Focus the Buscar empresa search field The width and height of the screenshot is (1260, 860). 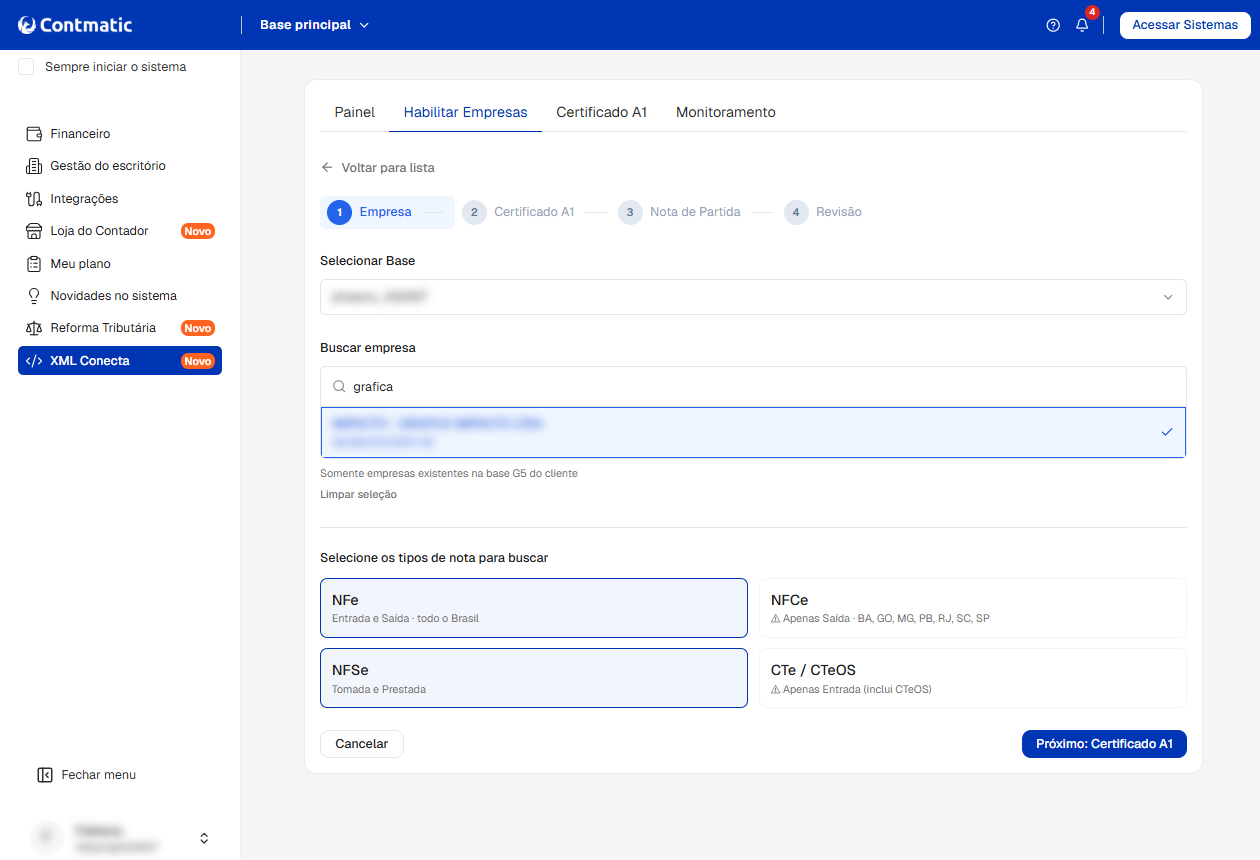(753, 386)
